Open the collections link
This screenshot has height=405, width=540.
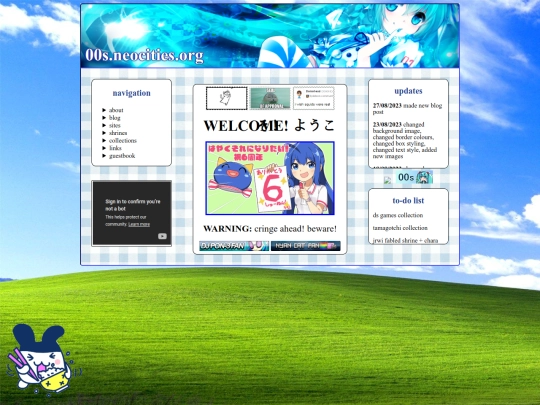point(123,141)
